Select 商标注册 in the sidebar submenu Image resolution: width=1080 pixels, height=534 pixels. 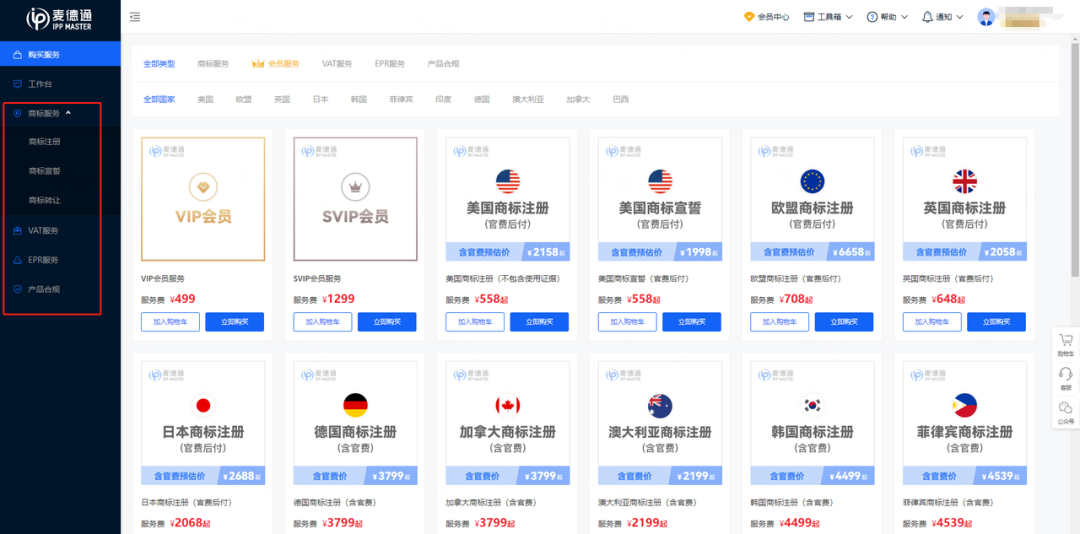click(45, 142)
